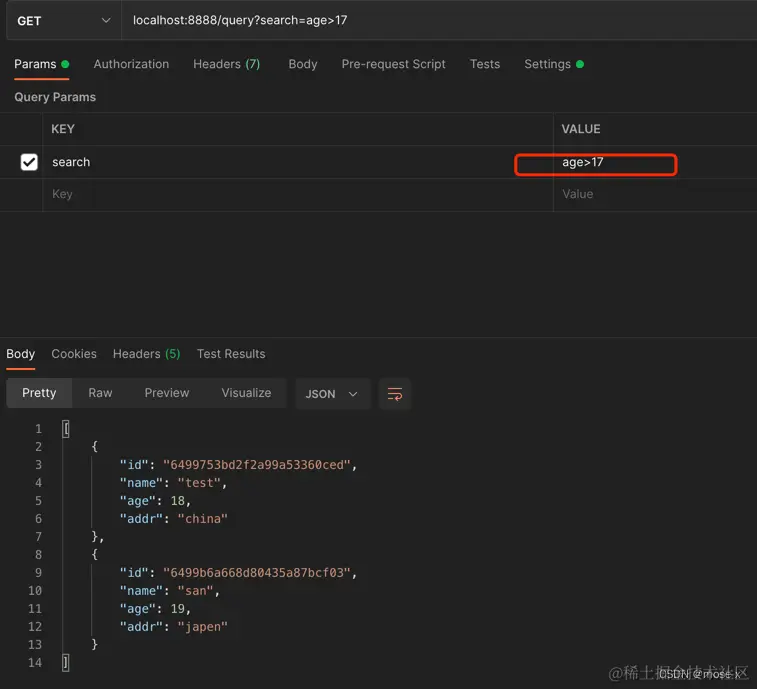Image resolution: width=757 pixels, height=689 pixels.
Task: Click line number 1 in response
Action: (x=38, y=429)
